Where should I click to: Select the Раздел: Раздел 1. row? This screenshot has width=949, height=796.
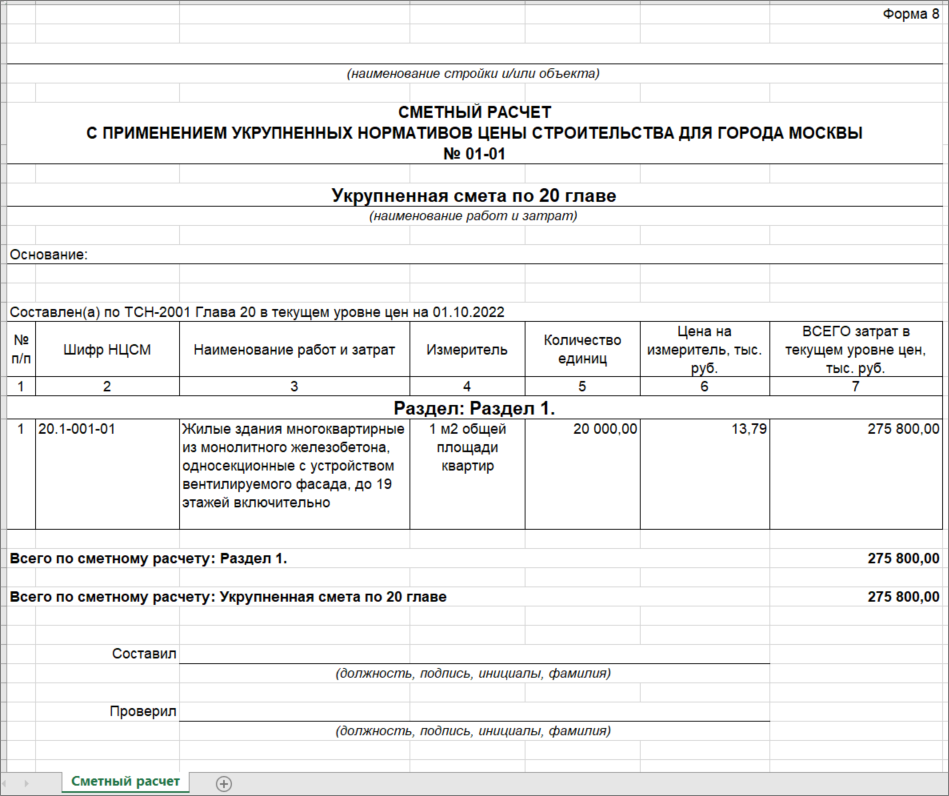474,408
